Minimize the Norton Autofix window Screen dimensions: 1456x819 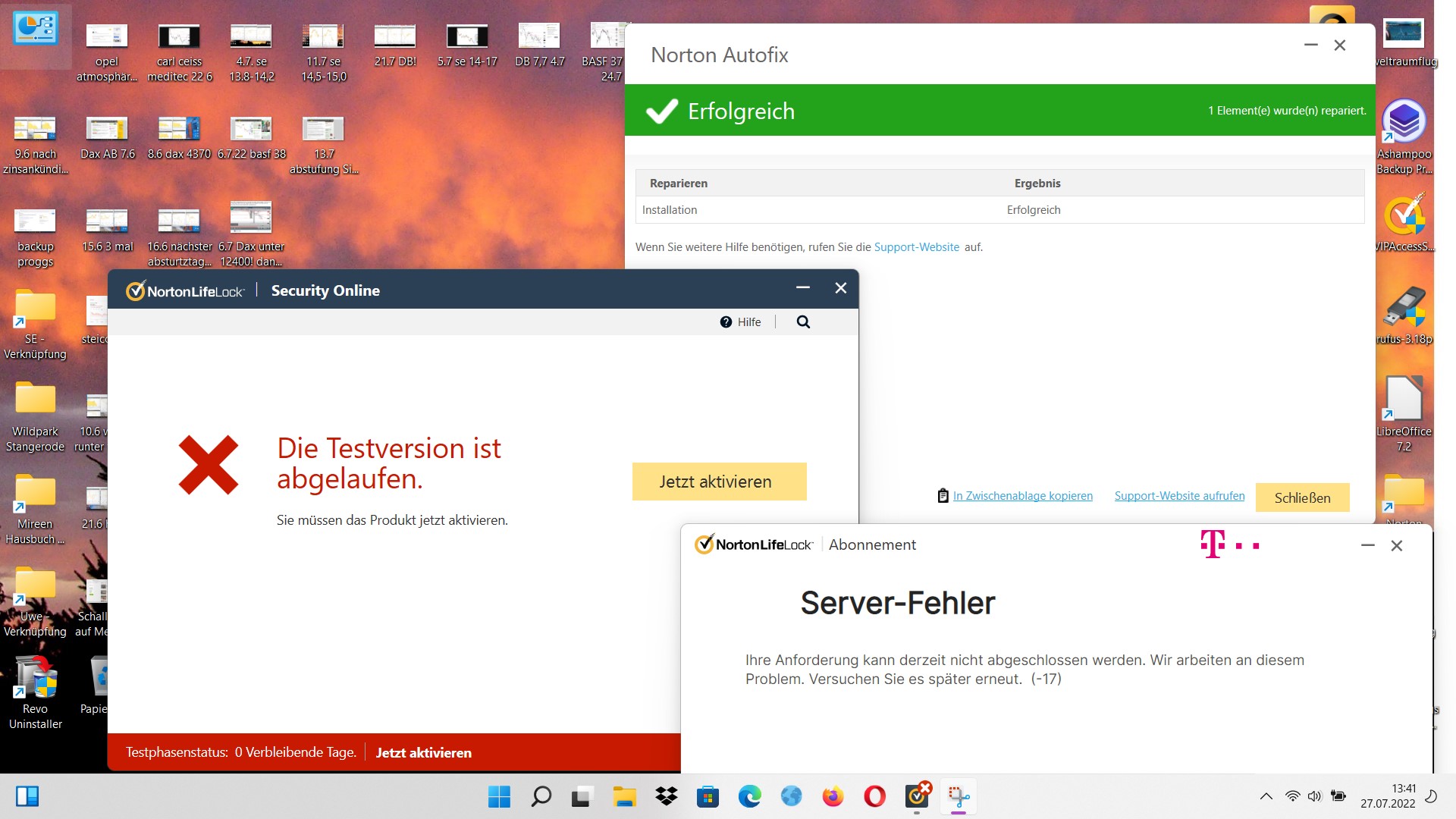point(1310,45)
